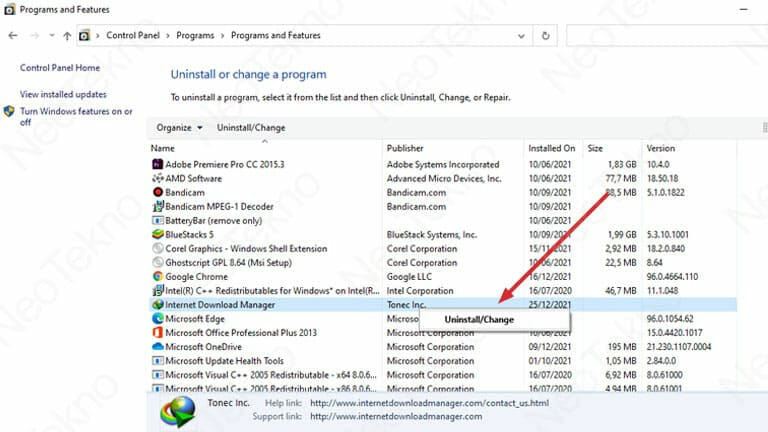The width and height of the screenshot is (768, 432).
Task: Select the Google Chrome icon in list
Action: click(x=157, y=276)
